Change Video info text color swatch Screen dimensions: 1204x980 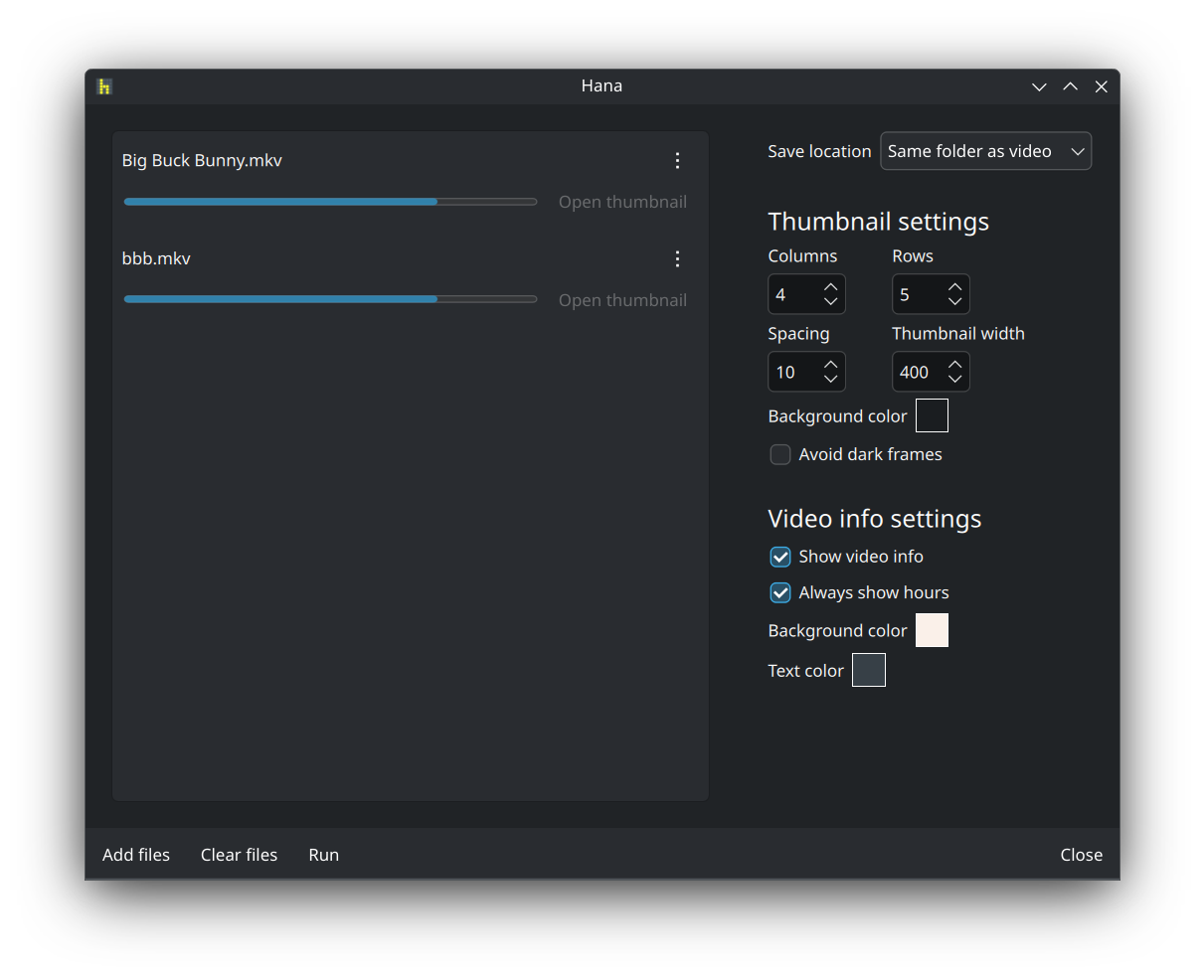pos(868,670)
